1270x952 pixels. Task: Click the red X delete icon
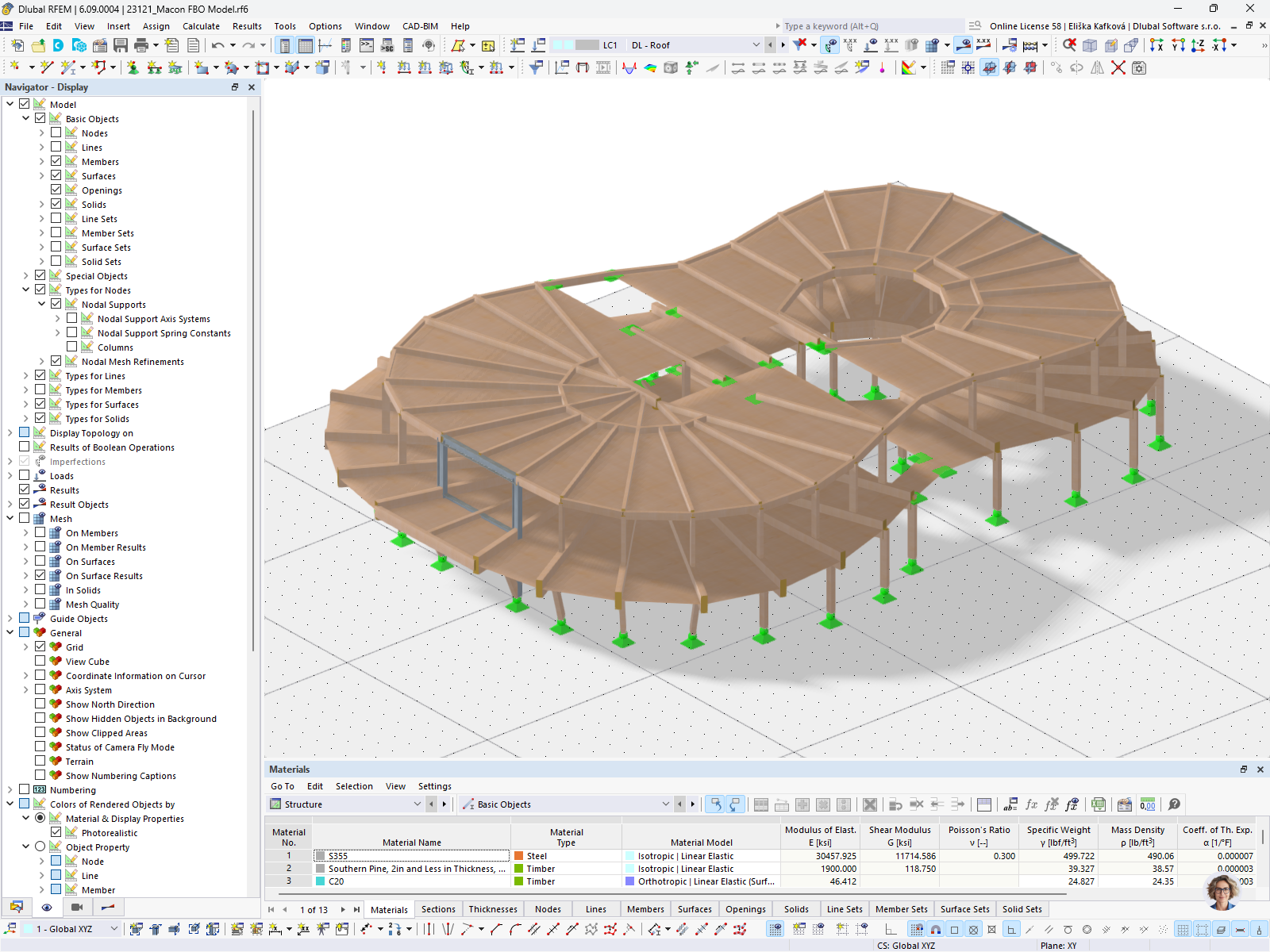click(1118, 67)
